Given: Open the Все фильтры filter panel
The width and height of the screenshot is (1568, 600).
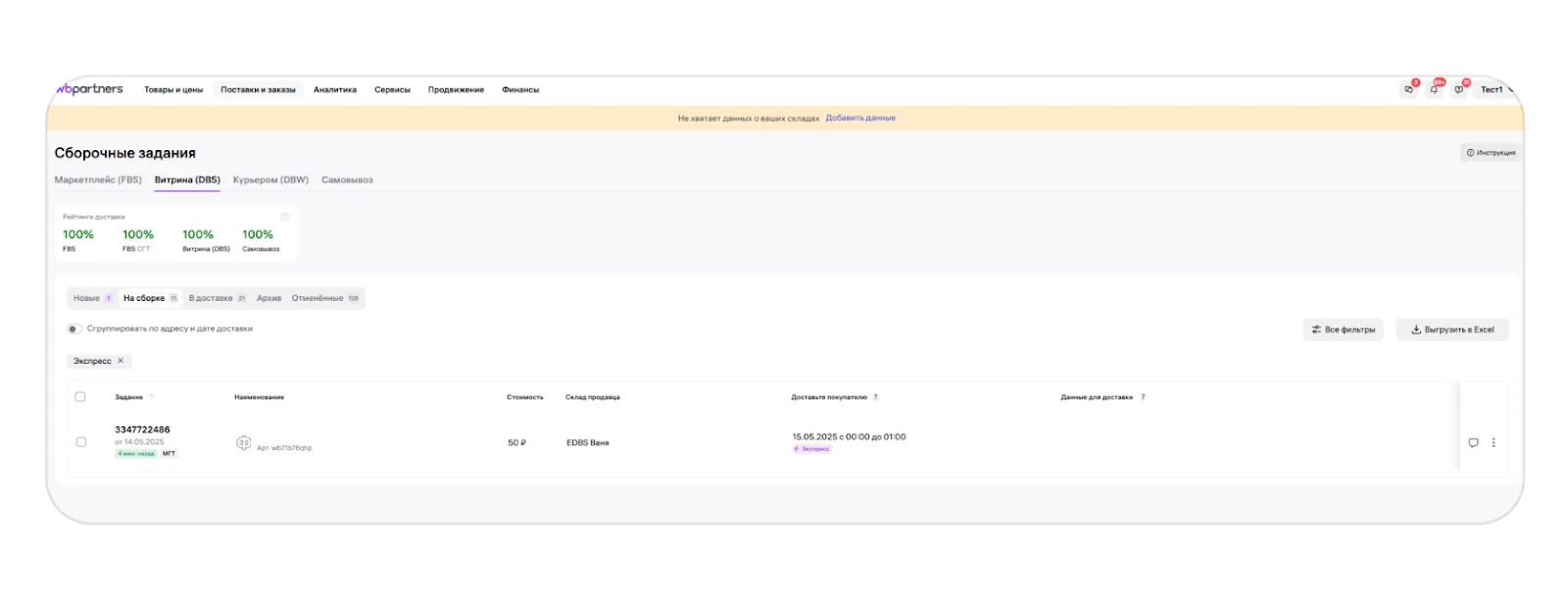Looking at the screenshot, I should pyautogui.click(x=1343, y=329).
